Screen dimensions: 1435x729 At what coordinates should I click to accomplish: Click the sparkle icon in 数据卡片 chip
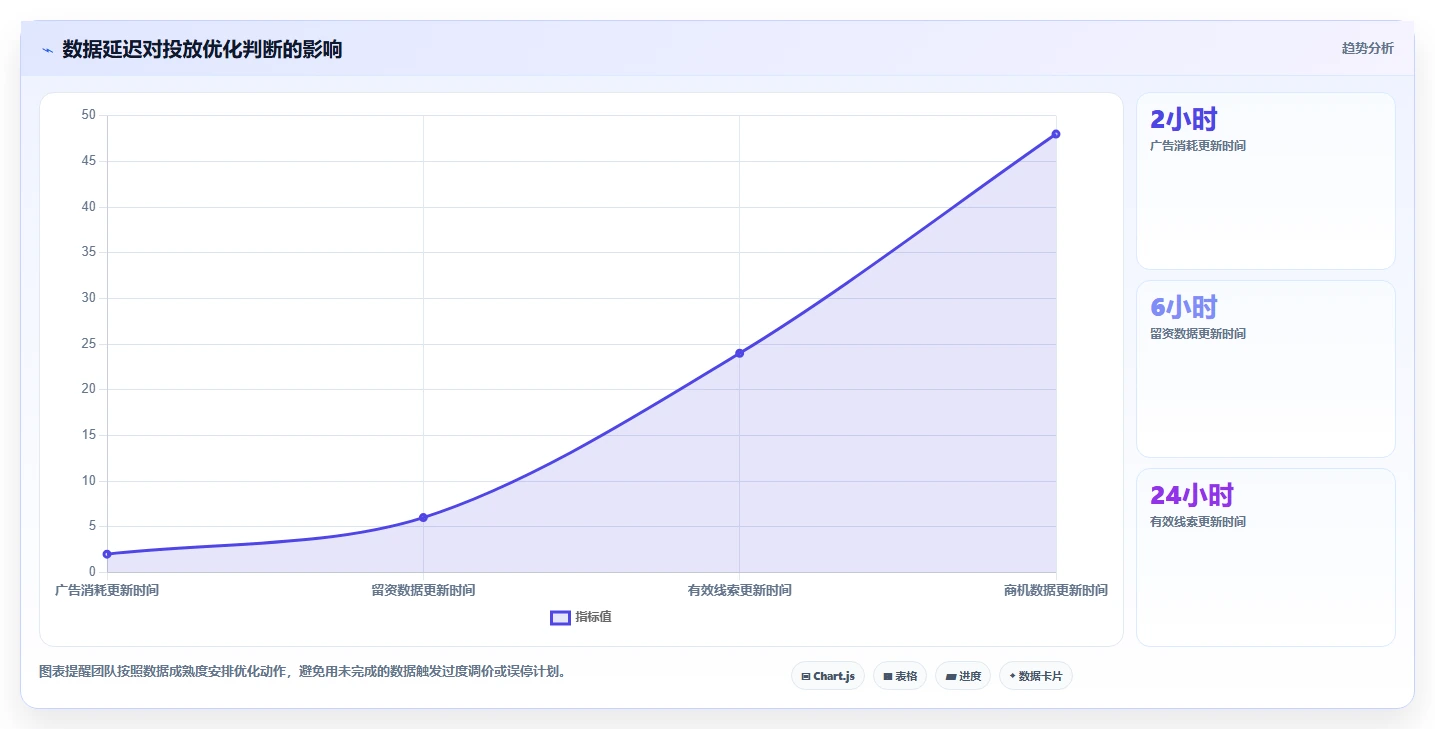click(1012, 676)
